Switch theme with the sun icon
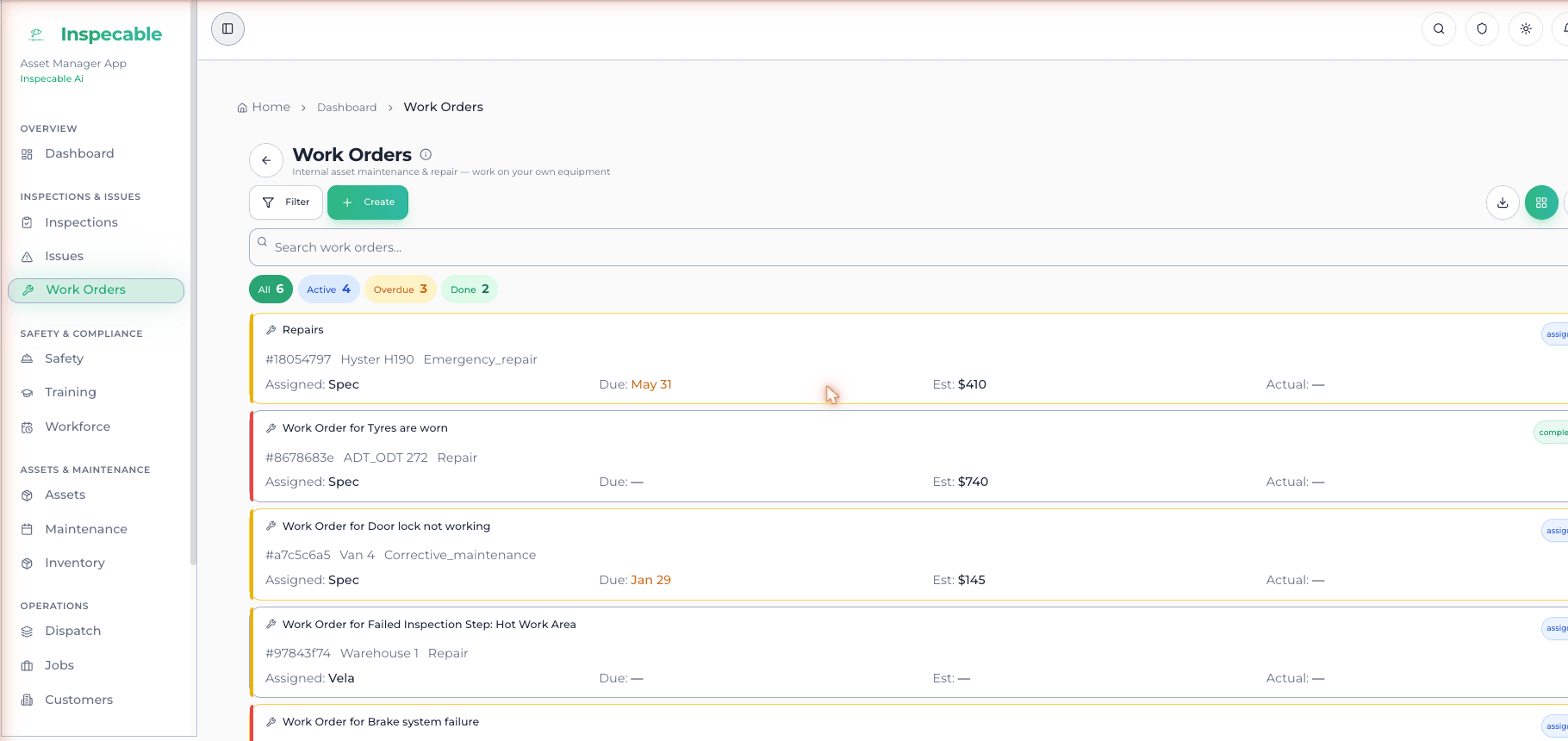 [x=1526, y=28]
